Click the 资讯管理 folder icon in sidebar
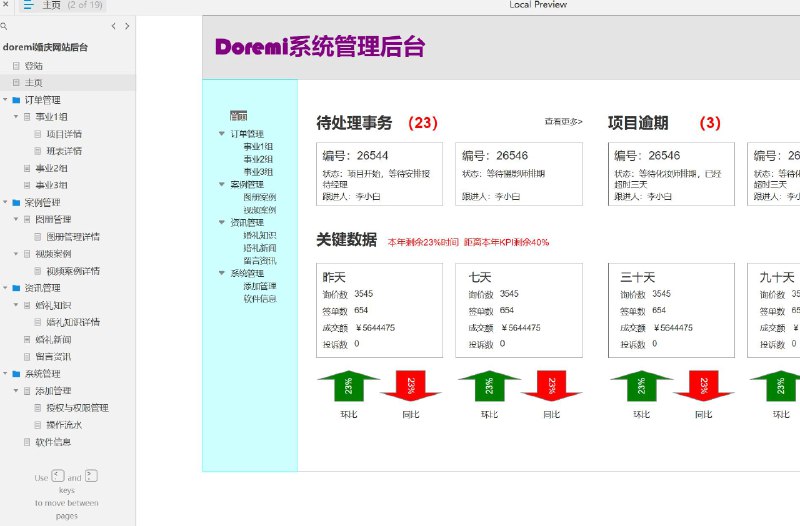This screenshot has width=800, height=526. click(16, 288)
